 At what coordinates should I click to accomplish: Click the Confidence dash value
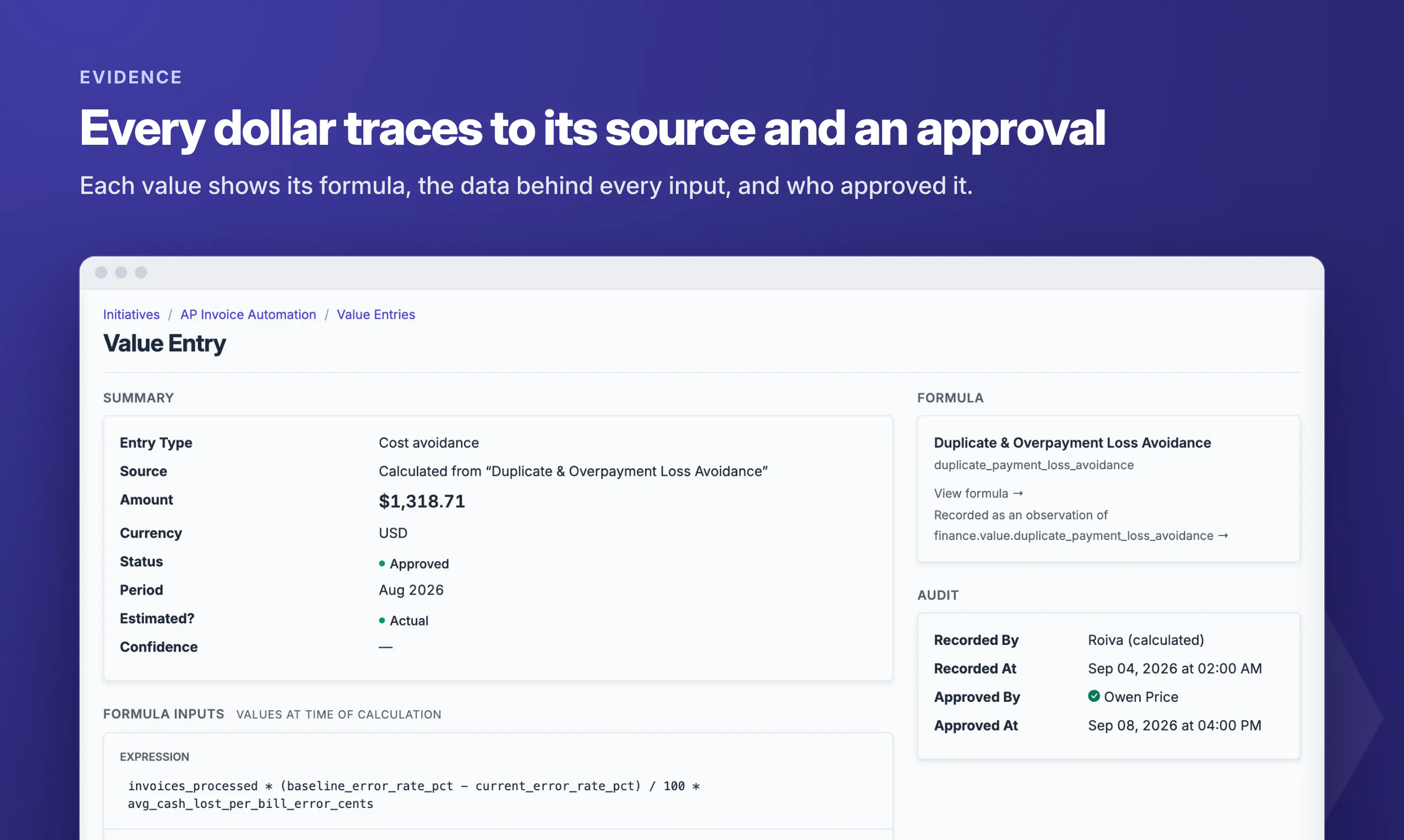click(x=385, y=647)
